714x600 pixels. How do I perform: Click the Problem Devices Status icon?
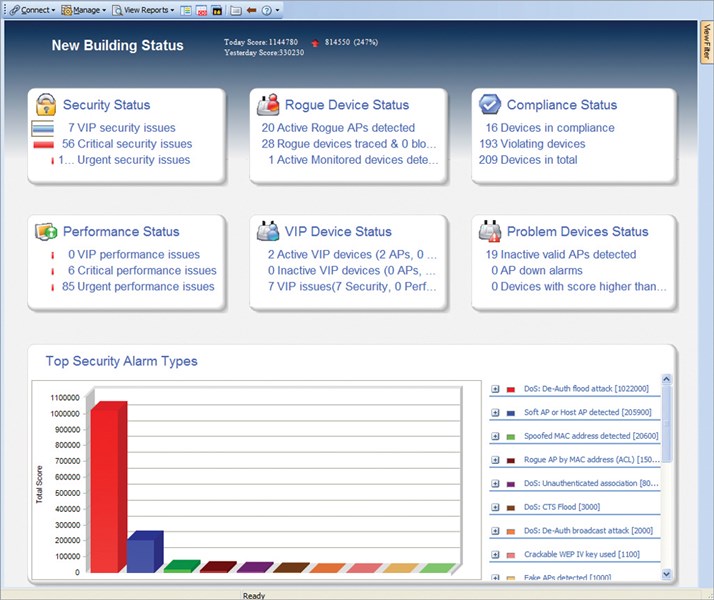point(490,232)
